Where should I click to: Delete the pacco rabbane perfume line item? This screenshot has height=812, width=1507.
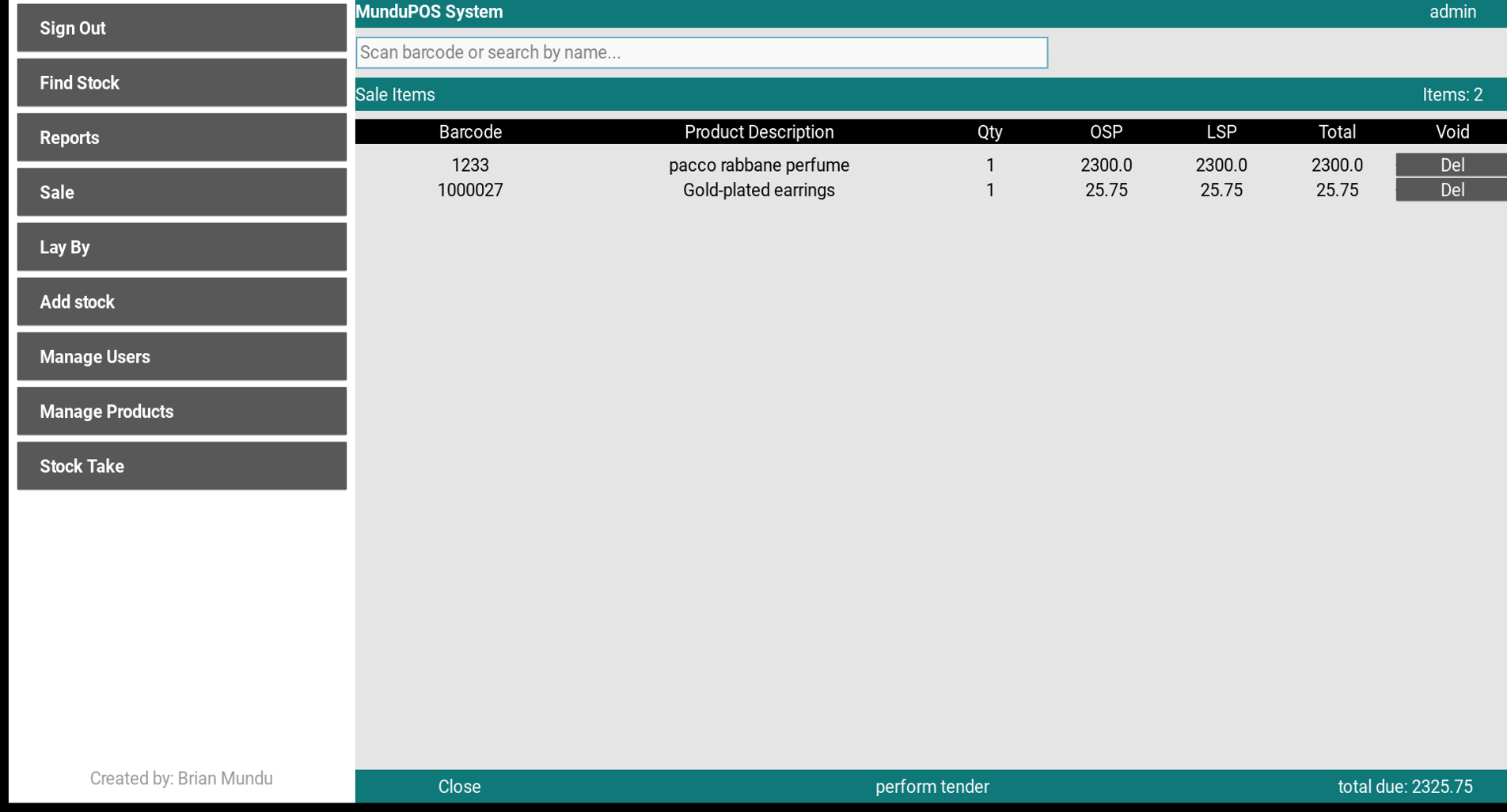pos(1451,165)
